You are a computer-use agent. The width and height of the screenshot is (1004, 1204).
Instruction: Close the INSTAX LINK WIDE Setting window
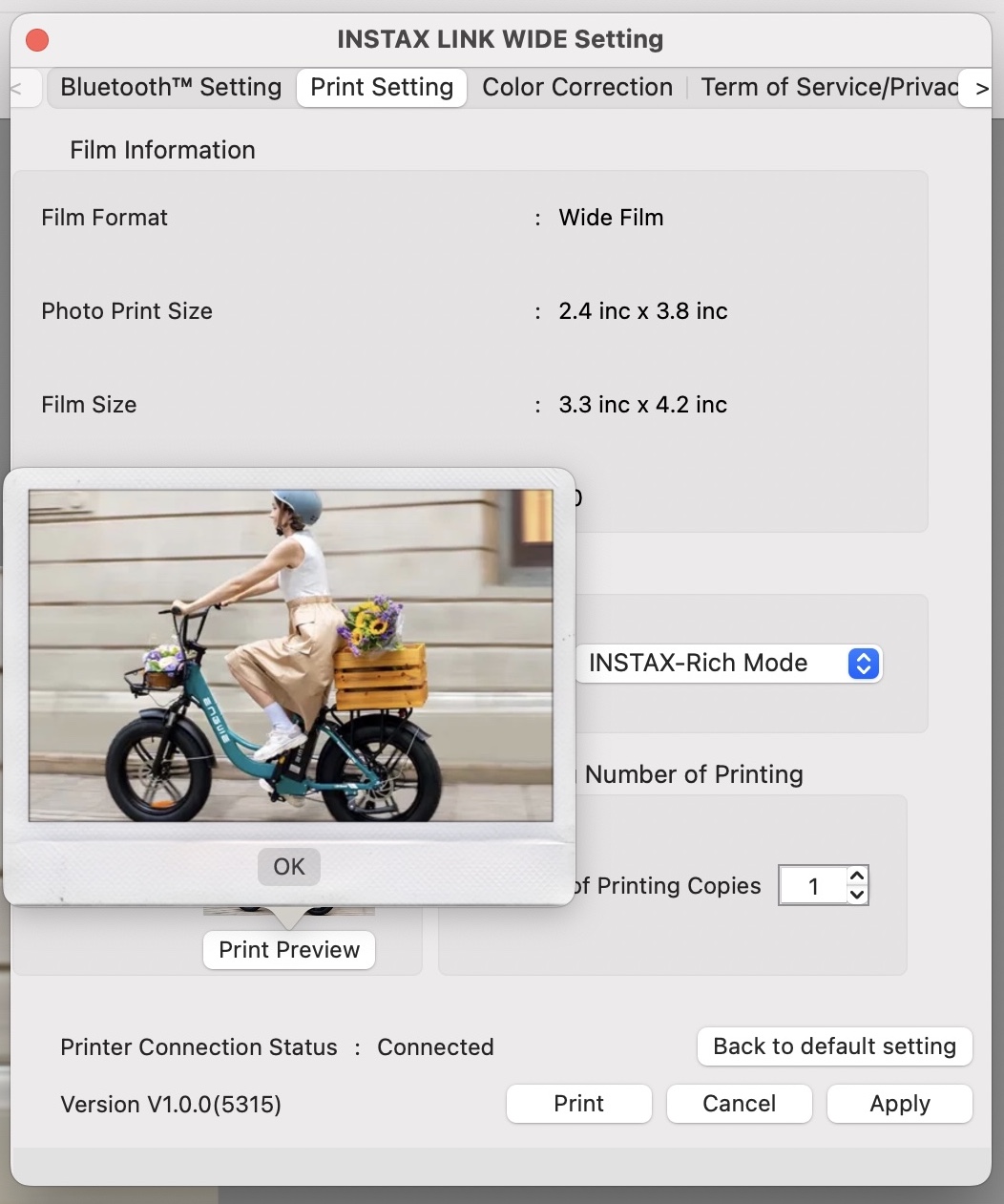click(37, 40)
